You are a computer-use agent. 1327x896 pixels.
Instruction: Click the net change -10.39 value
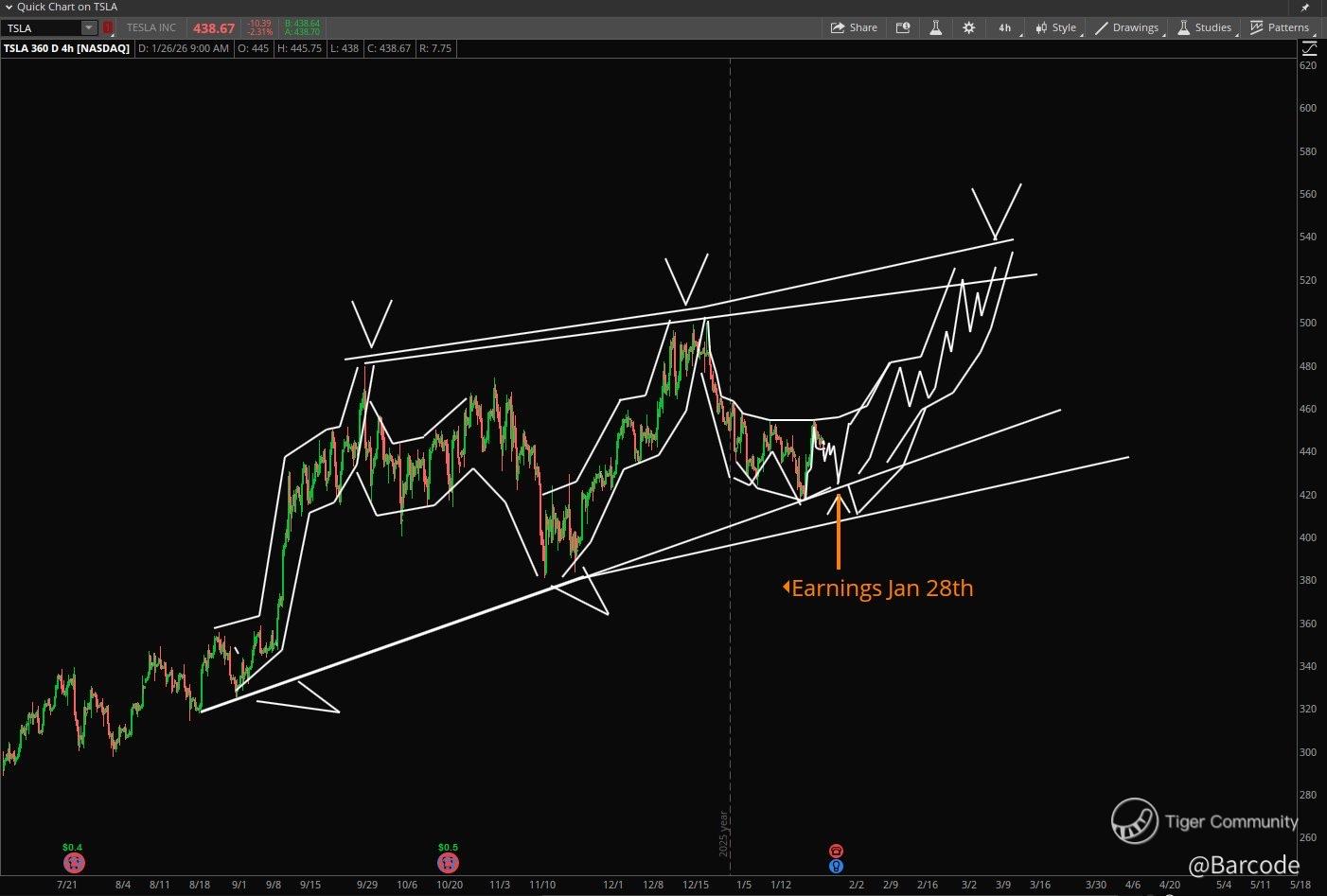(258, 24)
